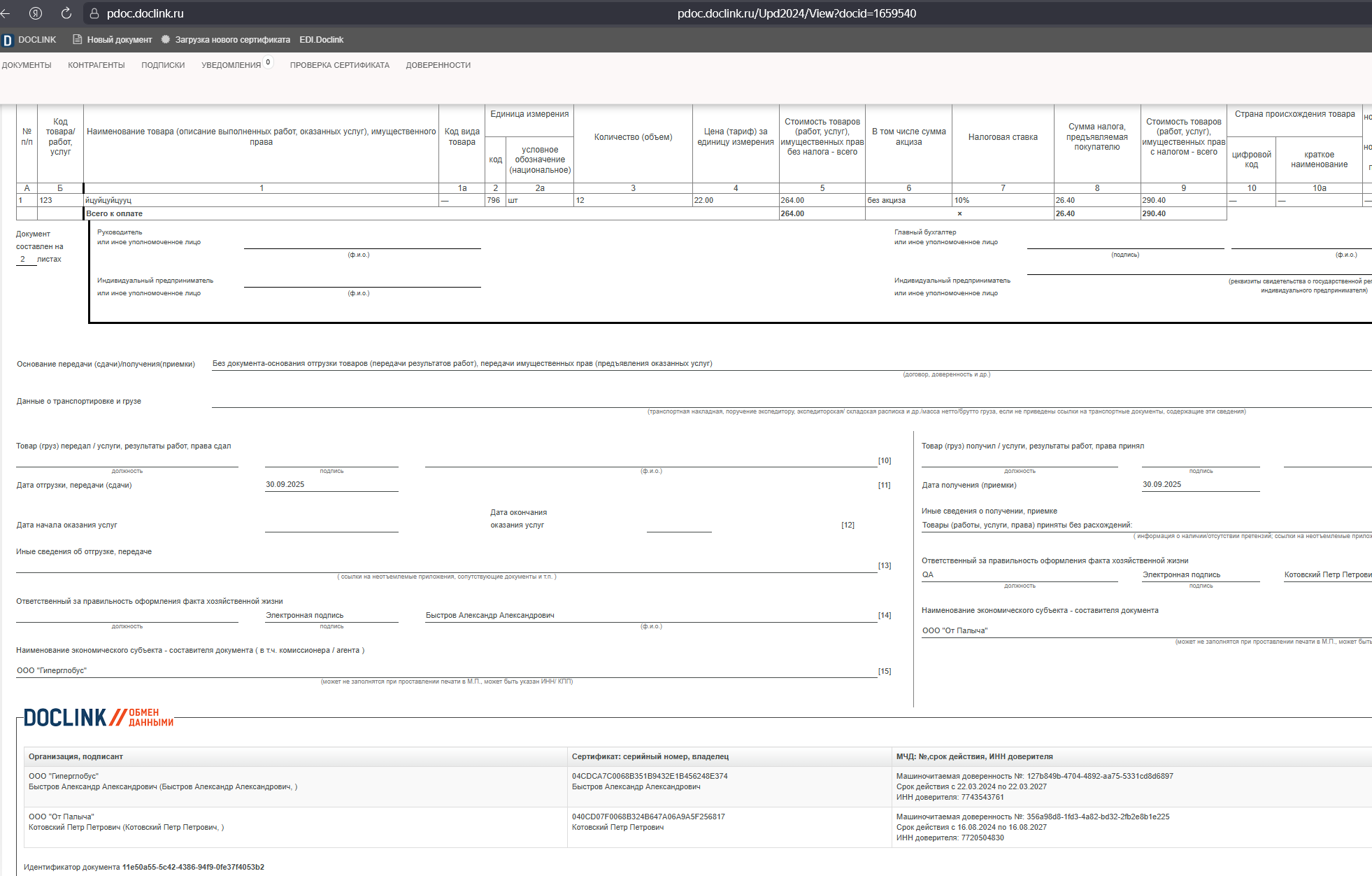Viewport: 1372px width, 876px height.
Task: Select certificate serial 04CDCA7C0068B351B9432E1B456248E374
Action: [x=650, y=776]
